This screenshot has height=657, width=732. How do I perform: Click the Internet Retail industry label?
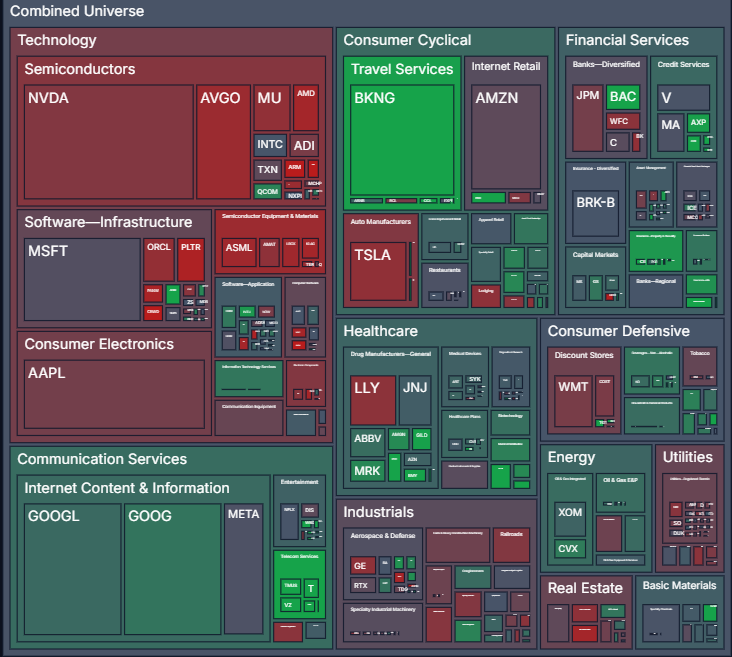[x=506, y=66]
